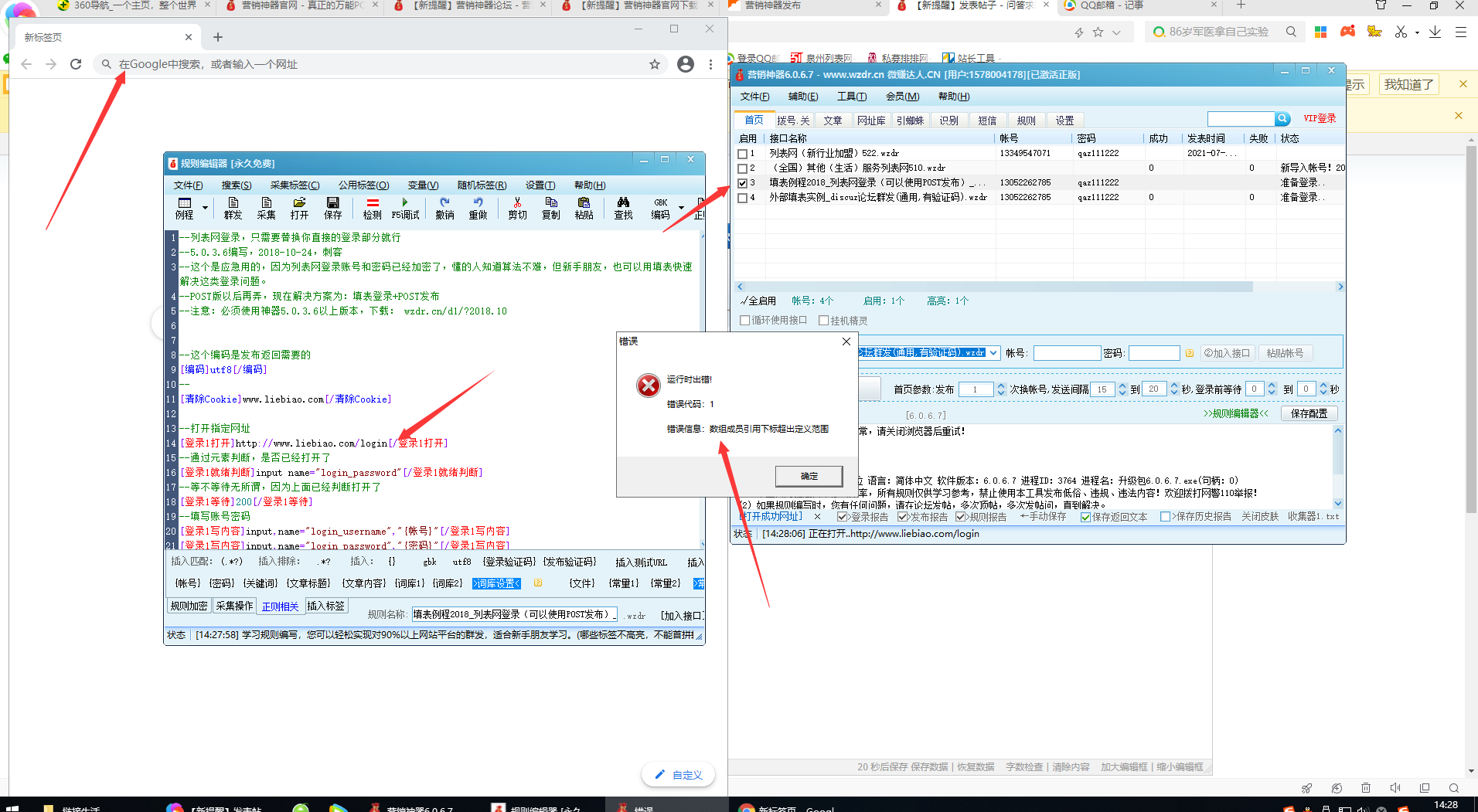Click the 检测 check icon in toolbar

pos(372,208)
